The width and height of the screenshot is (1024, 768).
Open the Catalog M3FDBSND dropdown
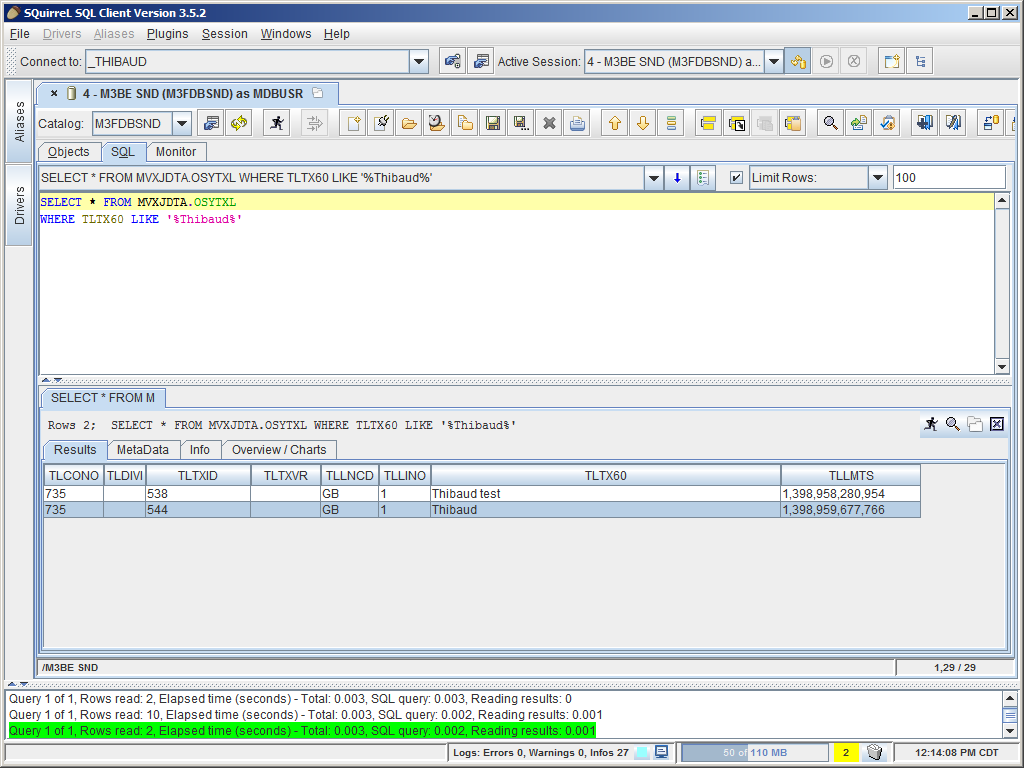click(x=182, y=124)
